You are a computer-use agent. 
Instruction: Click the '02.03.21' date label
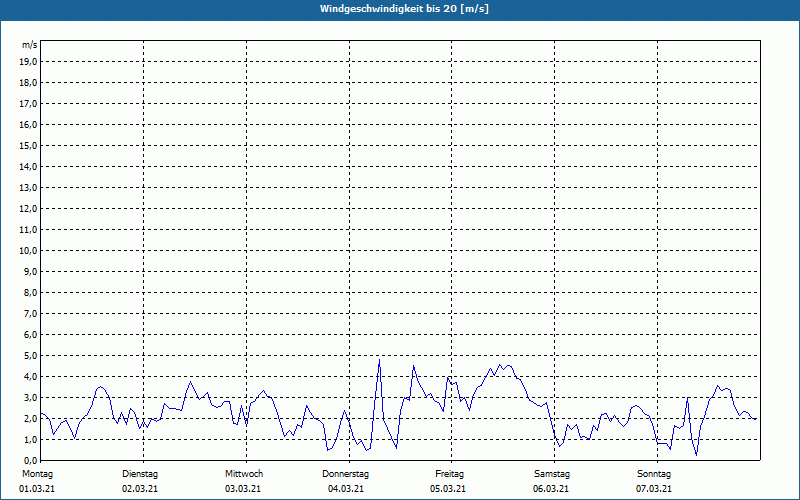(140, 489)
